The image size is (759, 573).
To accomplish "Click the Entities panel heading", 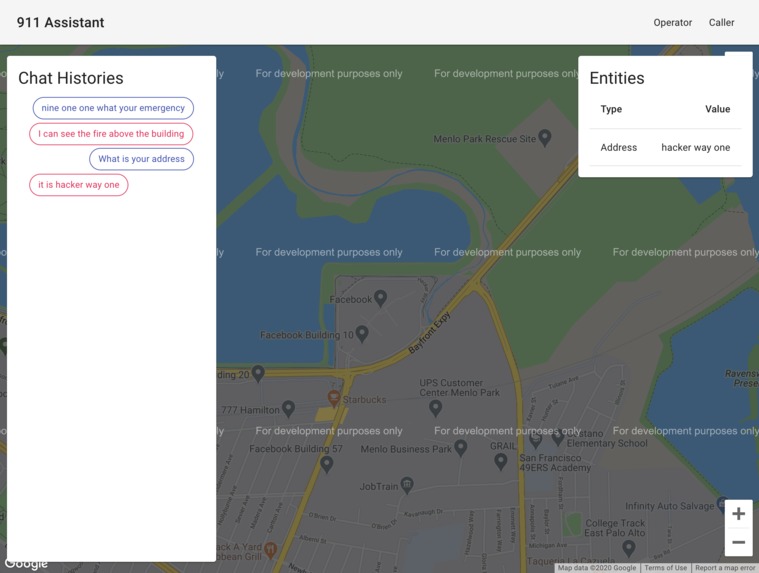I will click(x=617, y=78).
